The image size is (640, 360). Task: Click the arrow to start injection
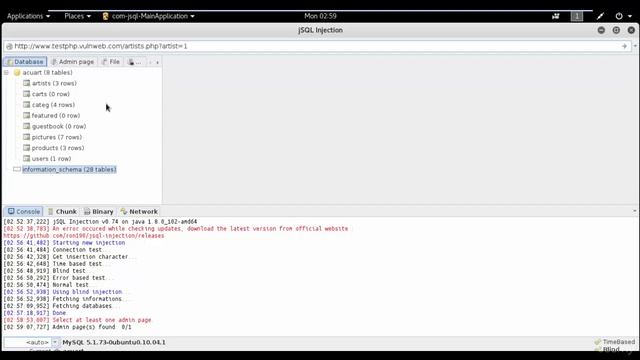(x=624, y=47)
